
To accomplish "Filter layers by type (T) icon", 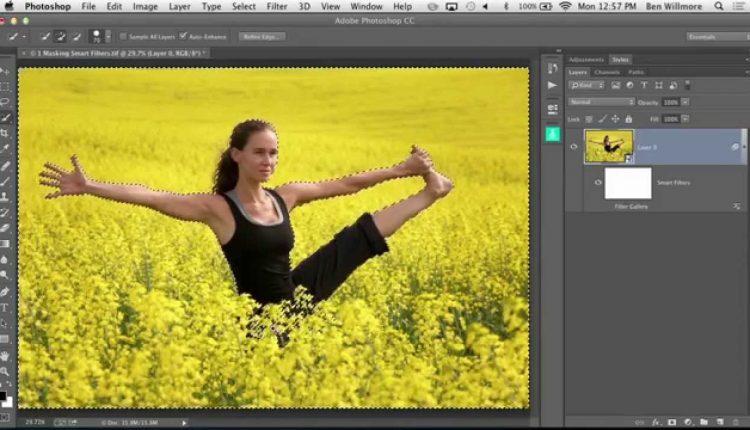I will (644, 85).
